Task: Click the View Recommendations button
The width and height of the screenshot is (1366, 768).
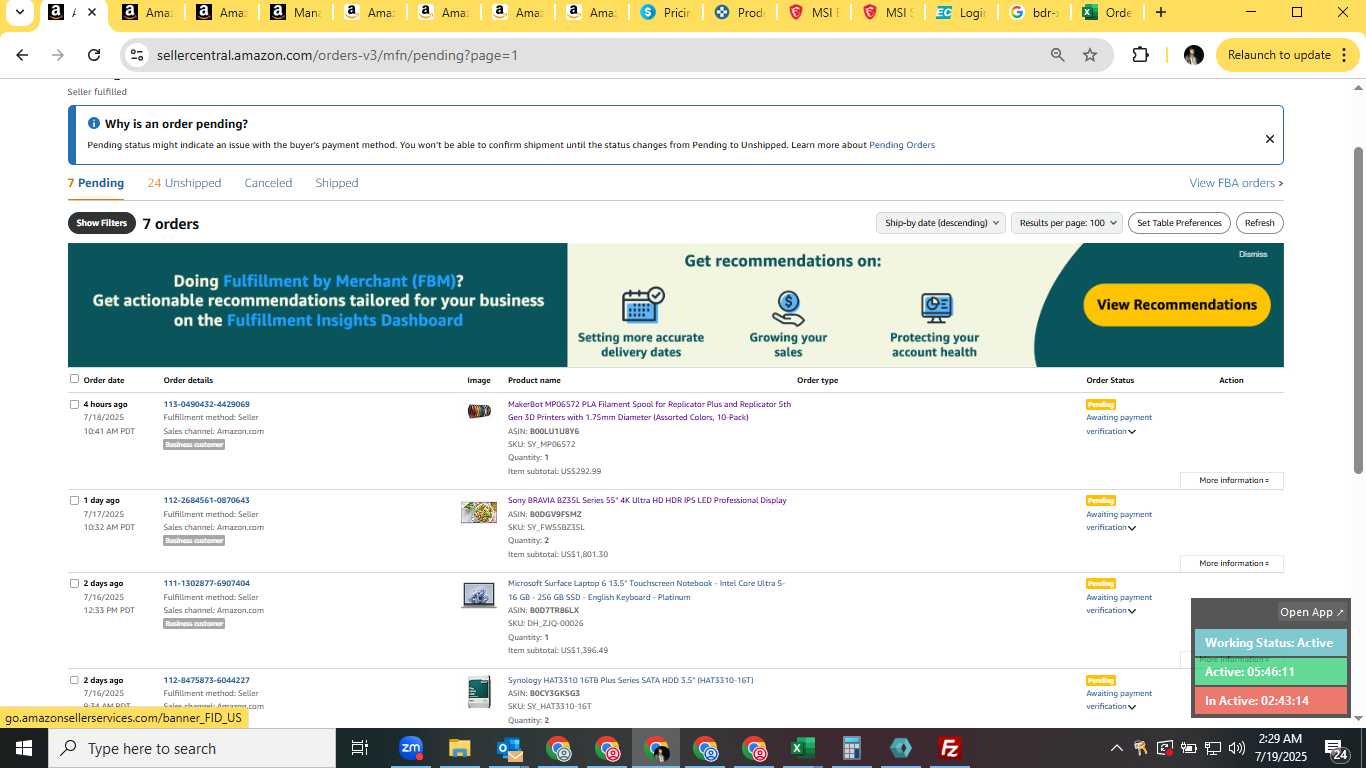Action: (1177, 305)
